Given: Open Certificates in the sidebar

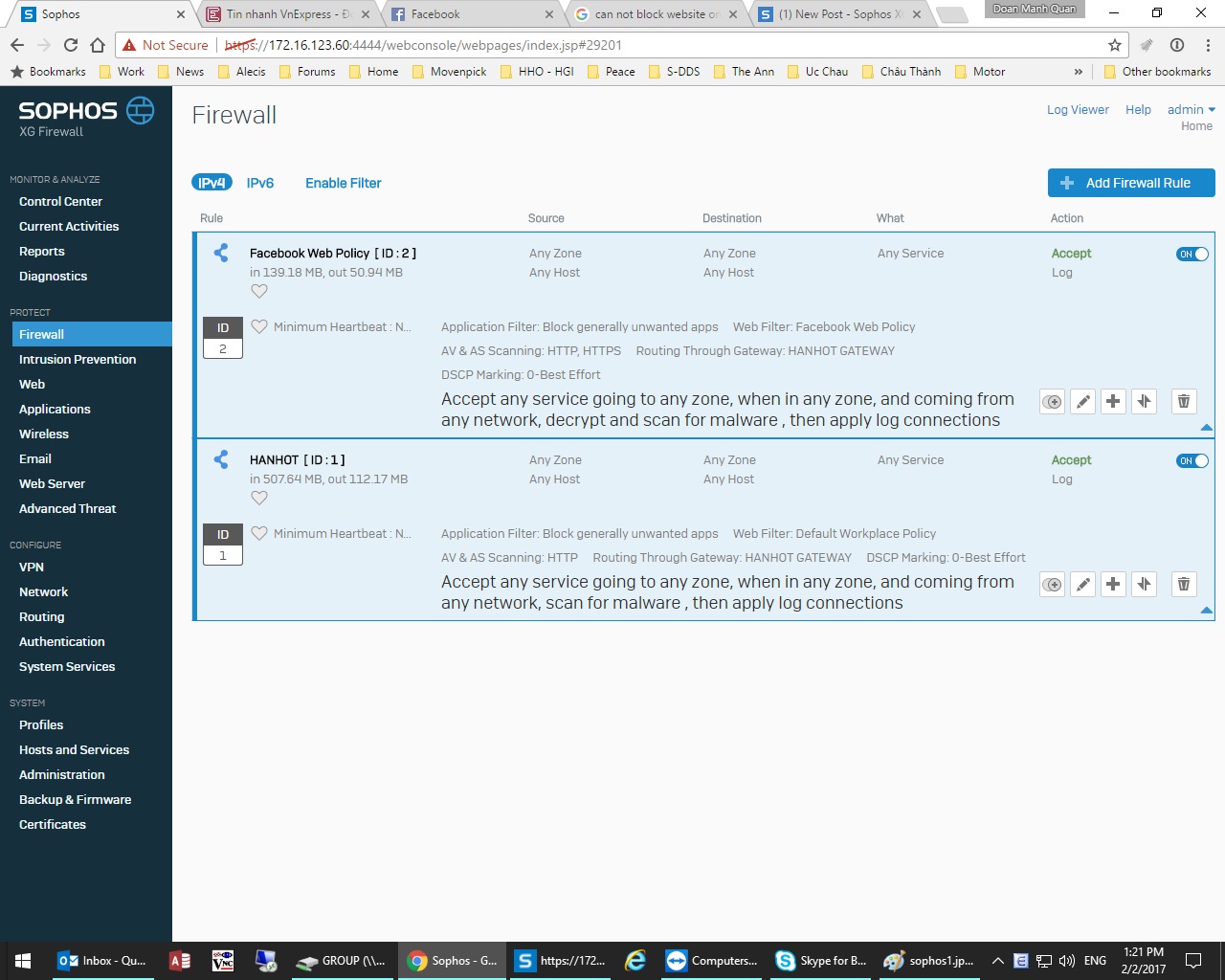Looking at the screenshot, I should pyautogui.click(x=53, y=825).
